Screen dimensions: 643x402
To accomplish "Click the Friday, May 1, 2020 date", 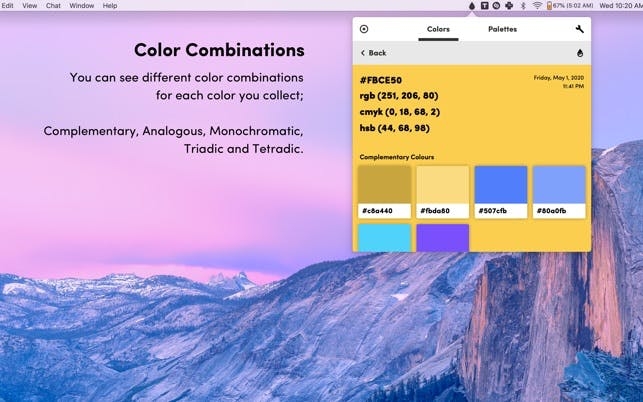I will [x=559, y=78].
